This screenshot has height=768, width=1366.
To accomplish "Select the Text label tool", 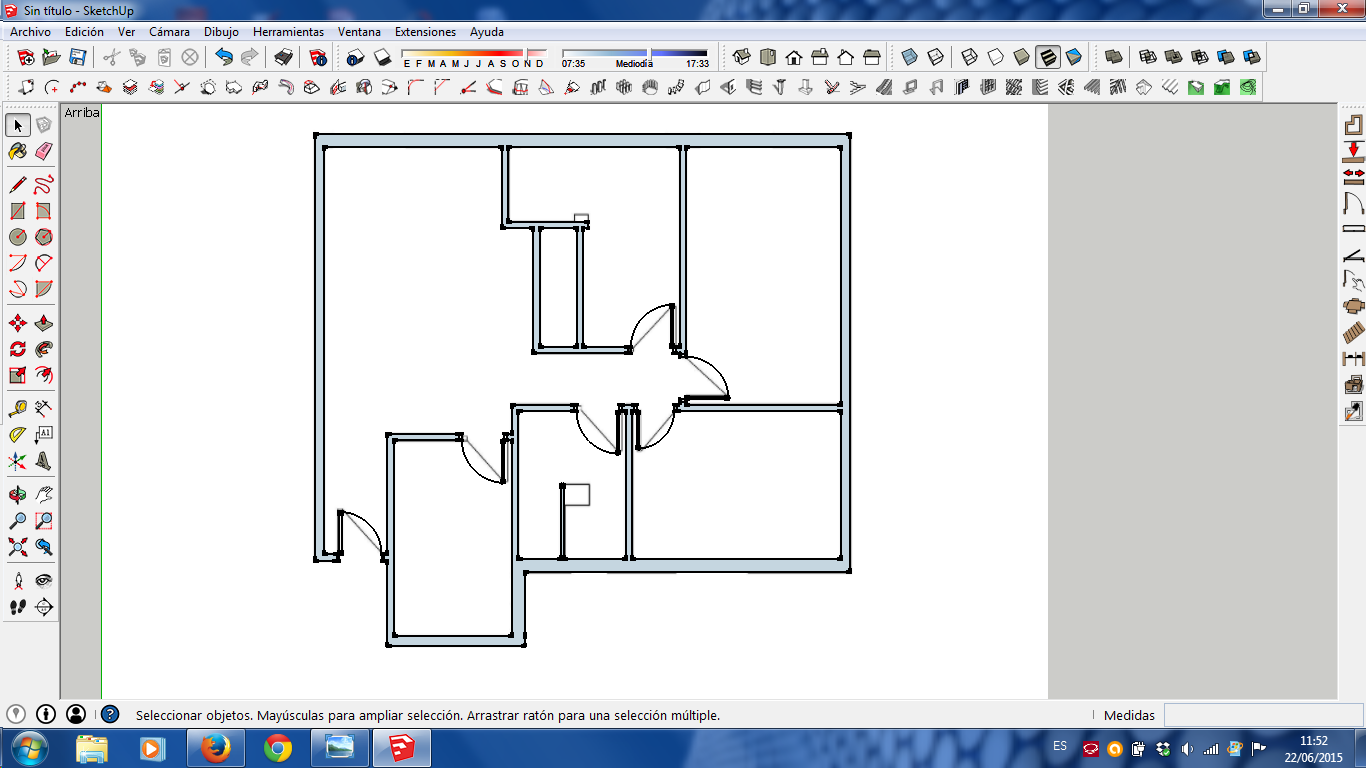I will click(x=44, y=435).
